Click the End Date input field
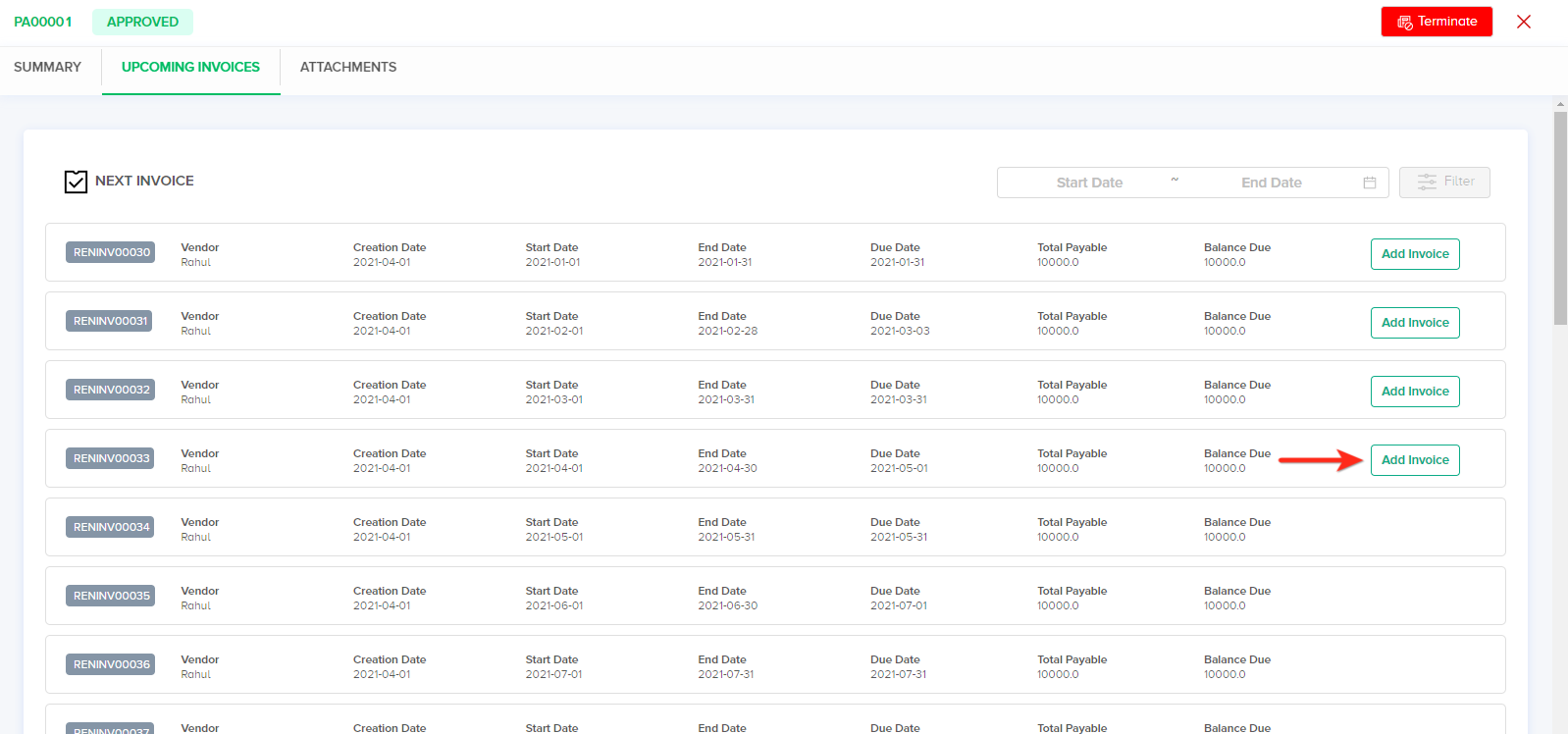The height and width of the screenshot is (734, 1568). (1271, 183)
